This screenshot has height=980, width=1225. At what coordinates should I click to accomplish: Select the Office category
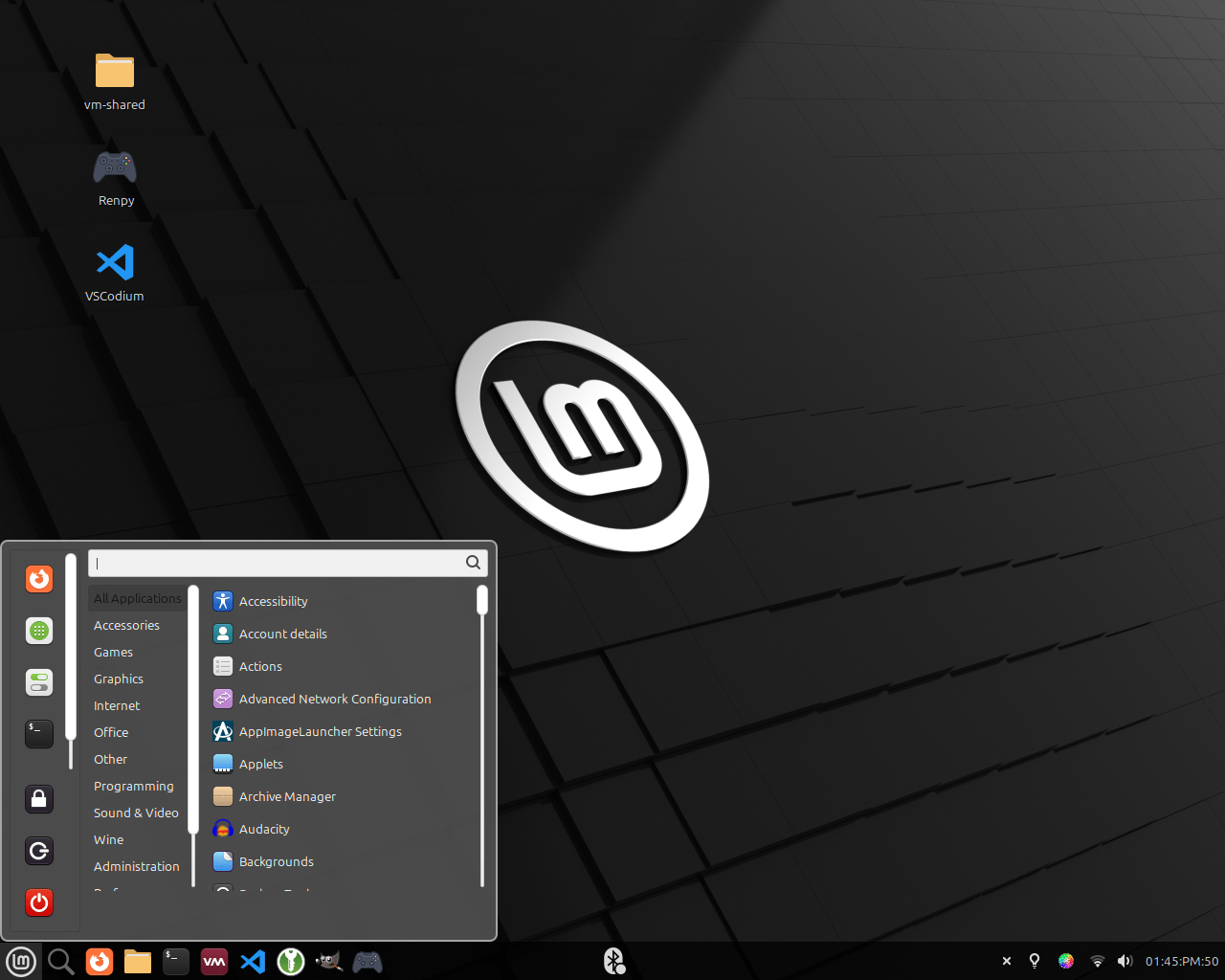click(x=138, y=732)
